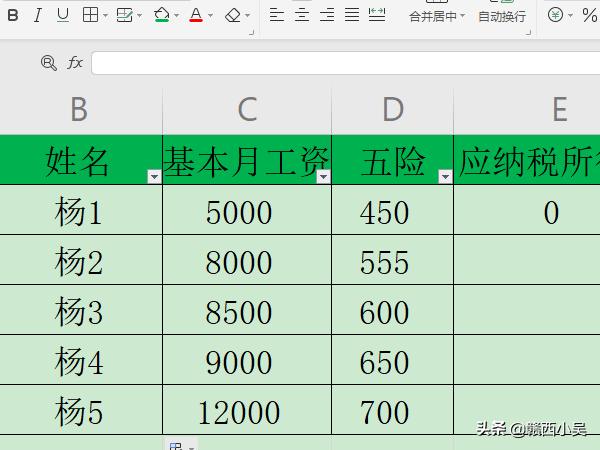Click autofill options icon below table

click(x=181, y=445)
